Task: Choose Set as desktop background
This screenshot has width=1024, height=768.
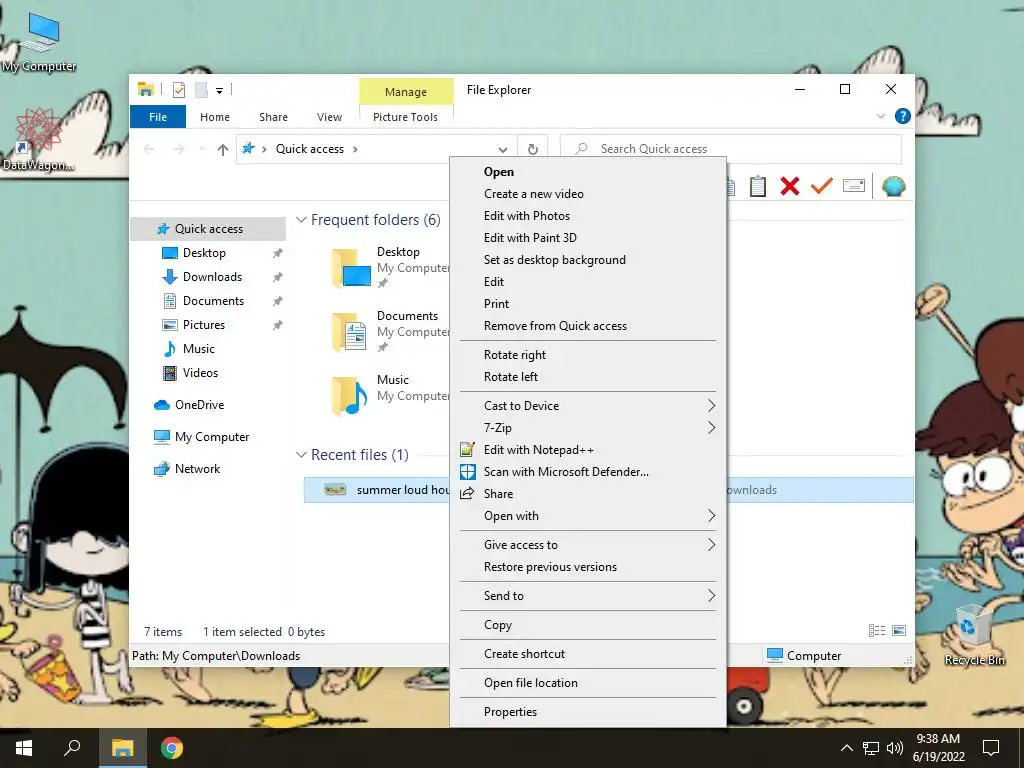Action: tap(588, 260)
